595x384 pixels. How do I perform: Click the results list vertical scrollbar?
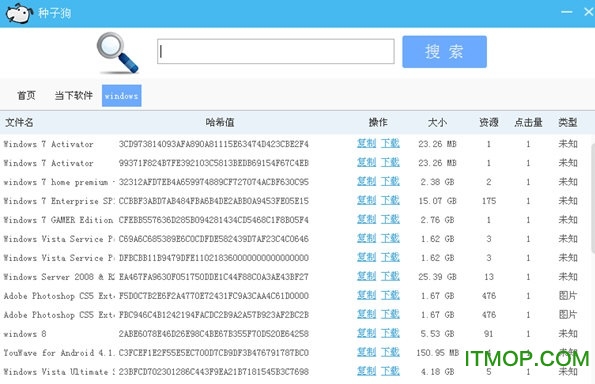point(593,198)
